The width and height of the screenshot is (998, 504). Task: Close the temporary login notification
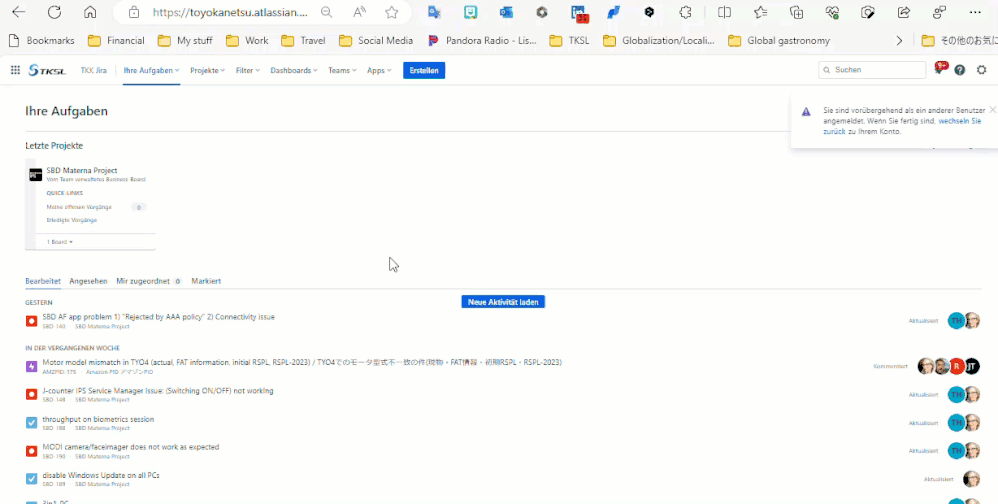992,109
